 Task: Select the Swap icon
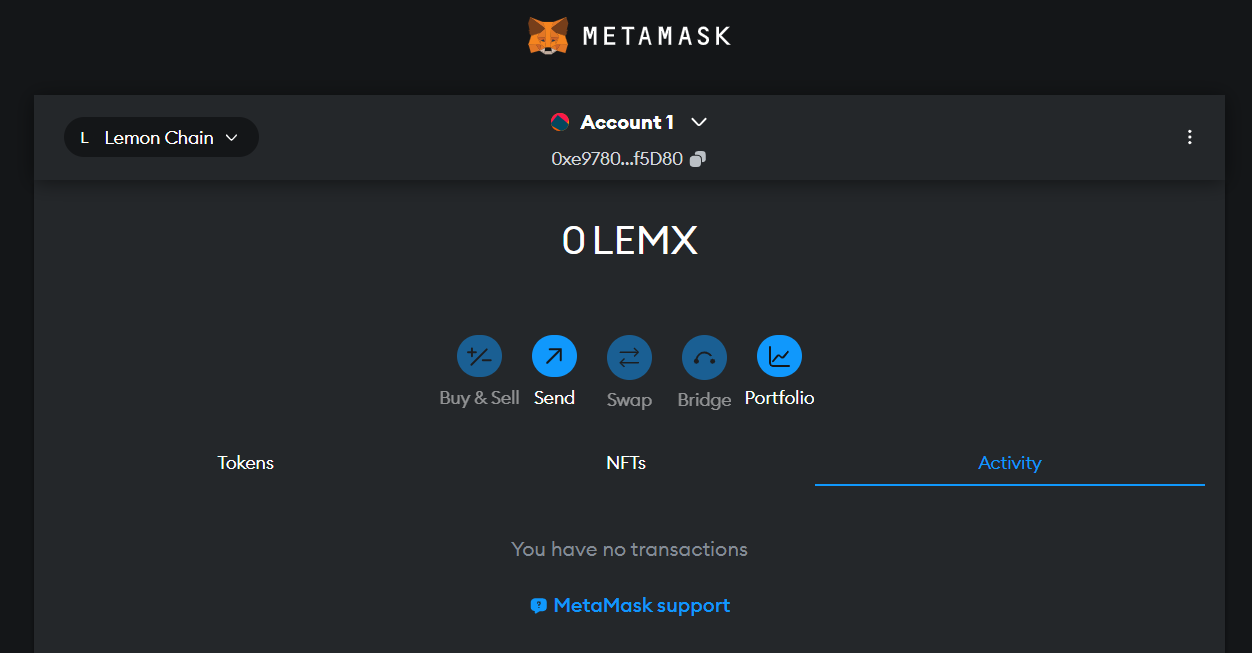(x=629, y=356)
